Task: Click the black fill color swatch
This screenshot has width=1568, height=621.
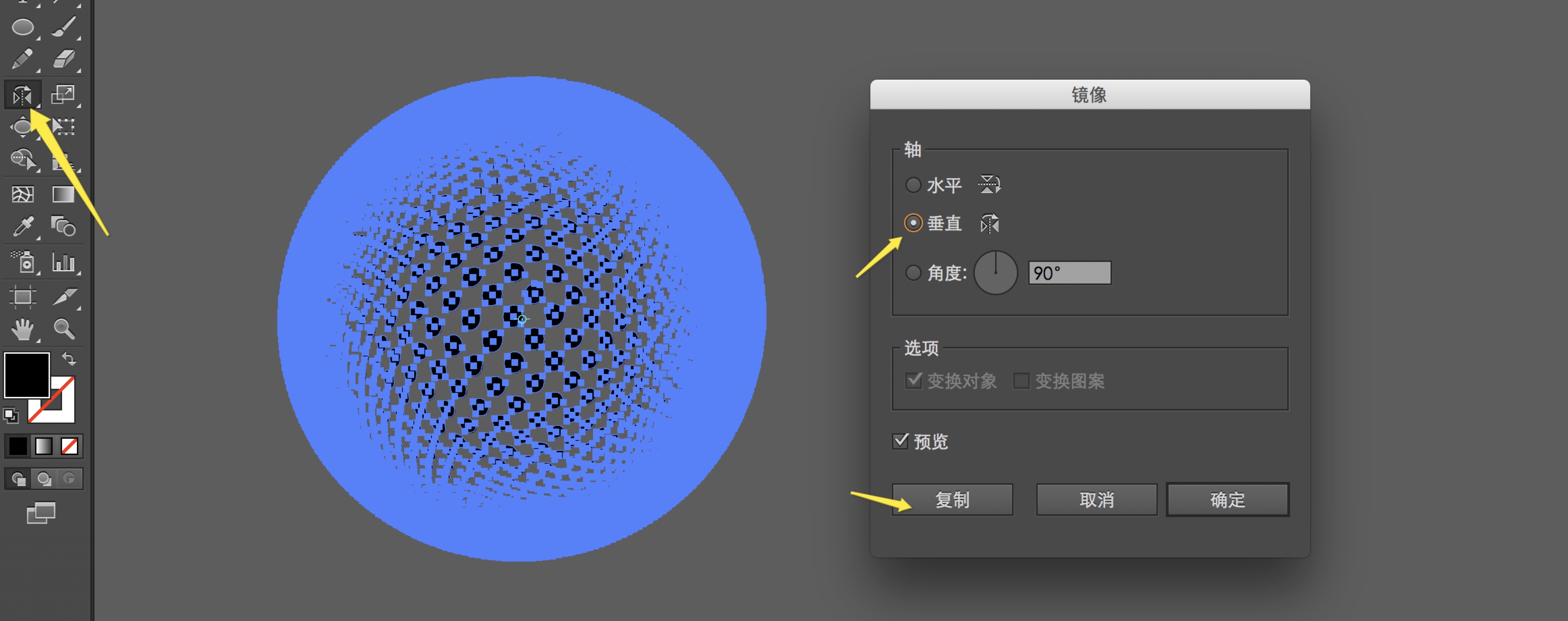Action: (27, 375)
